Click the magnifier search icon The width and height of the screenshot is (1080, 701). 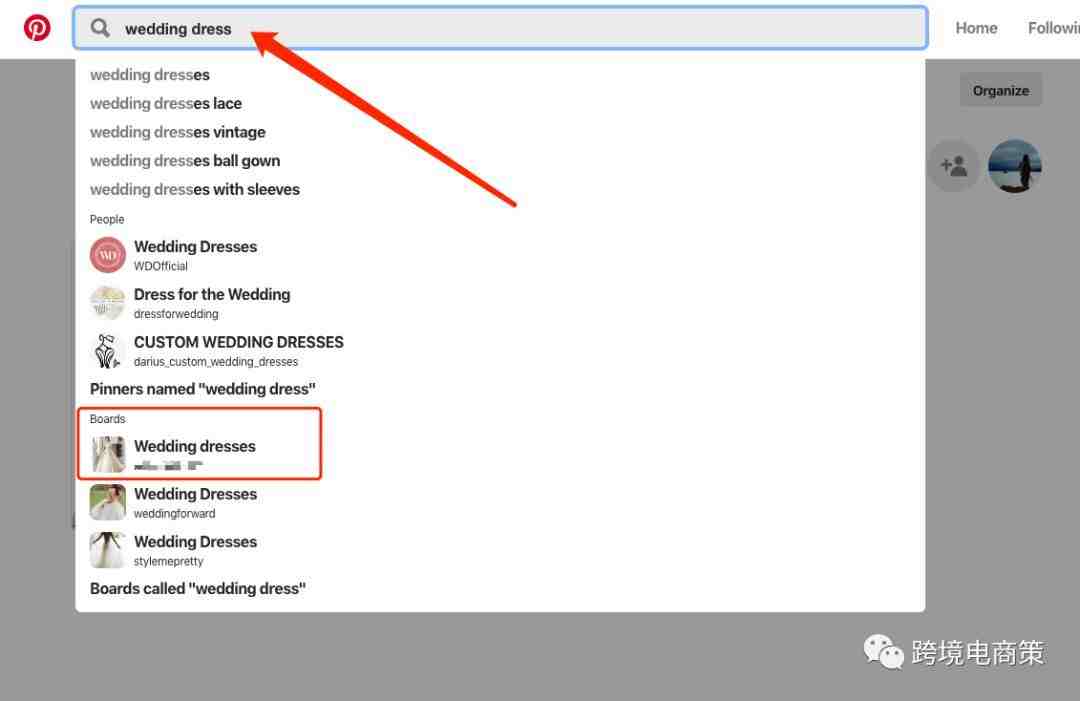101,28
